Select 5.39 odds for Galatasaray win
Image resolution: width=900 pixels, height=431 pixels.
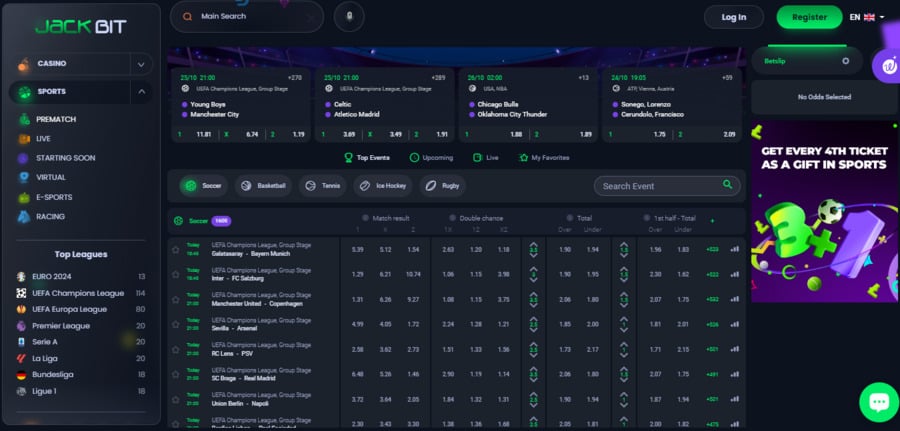pos(358,250)
